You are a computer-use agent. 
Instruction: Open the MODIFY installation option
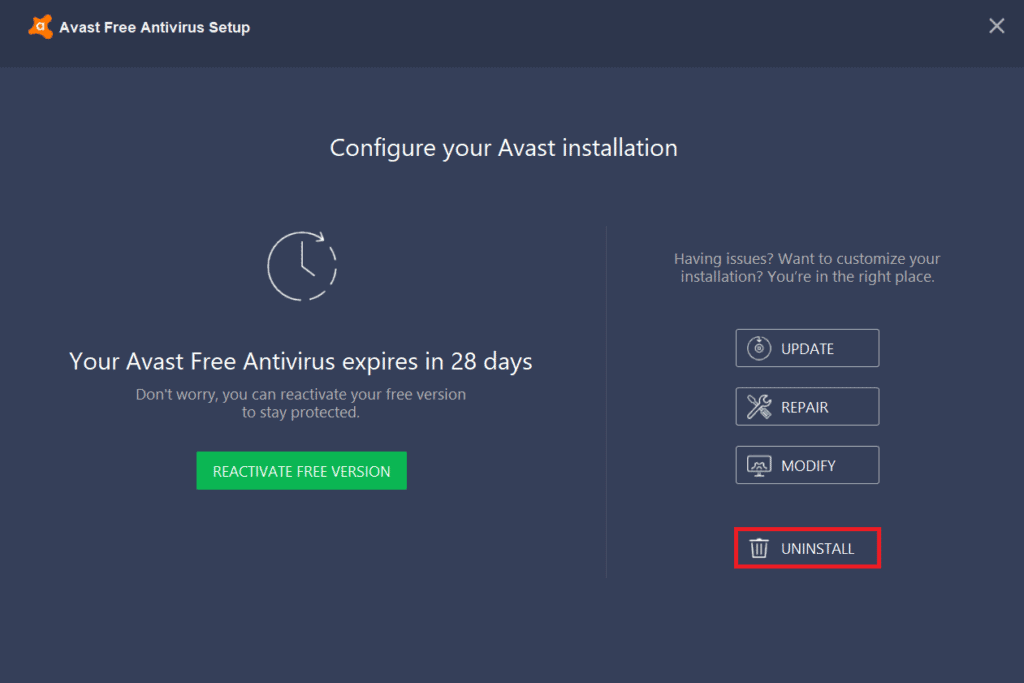point(807,465)
